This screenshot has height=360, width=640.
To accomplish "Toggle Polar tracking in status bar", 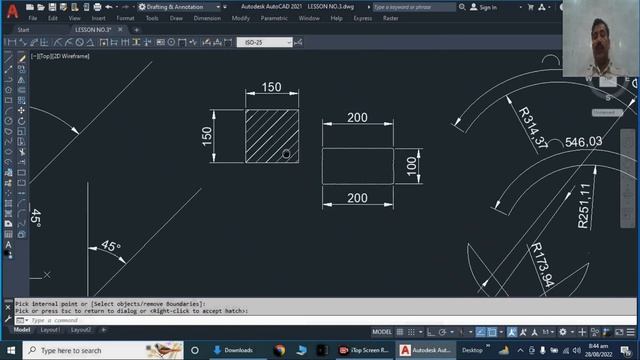I will click(442, 332).
